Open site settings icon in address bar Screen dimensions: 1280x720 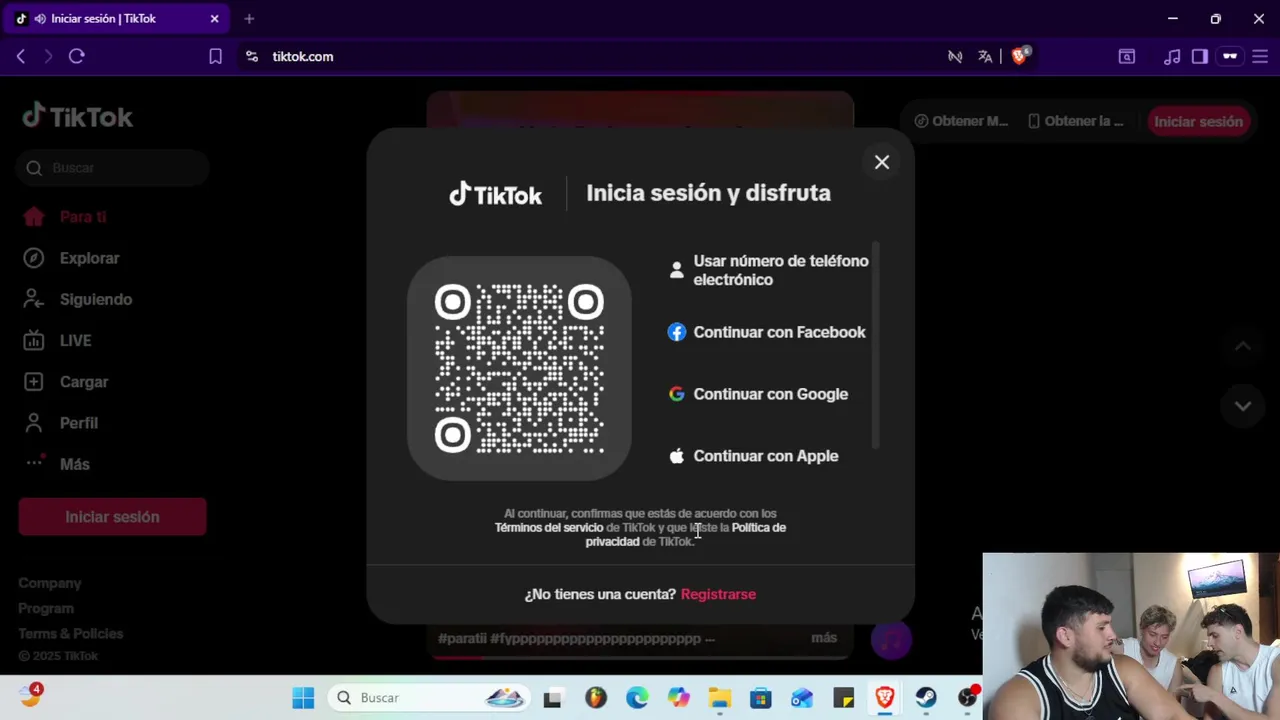click(251, 57)
